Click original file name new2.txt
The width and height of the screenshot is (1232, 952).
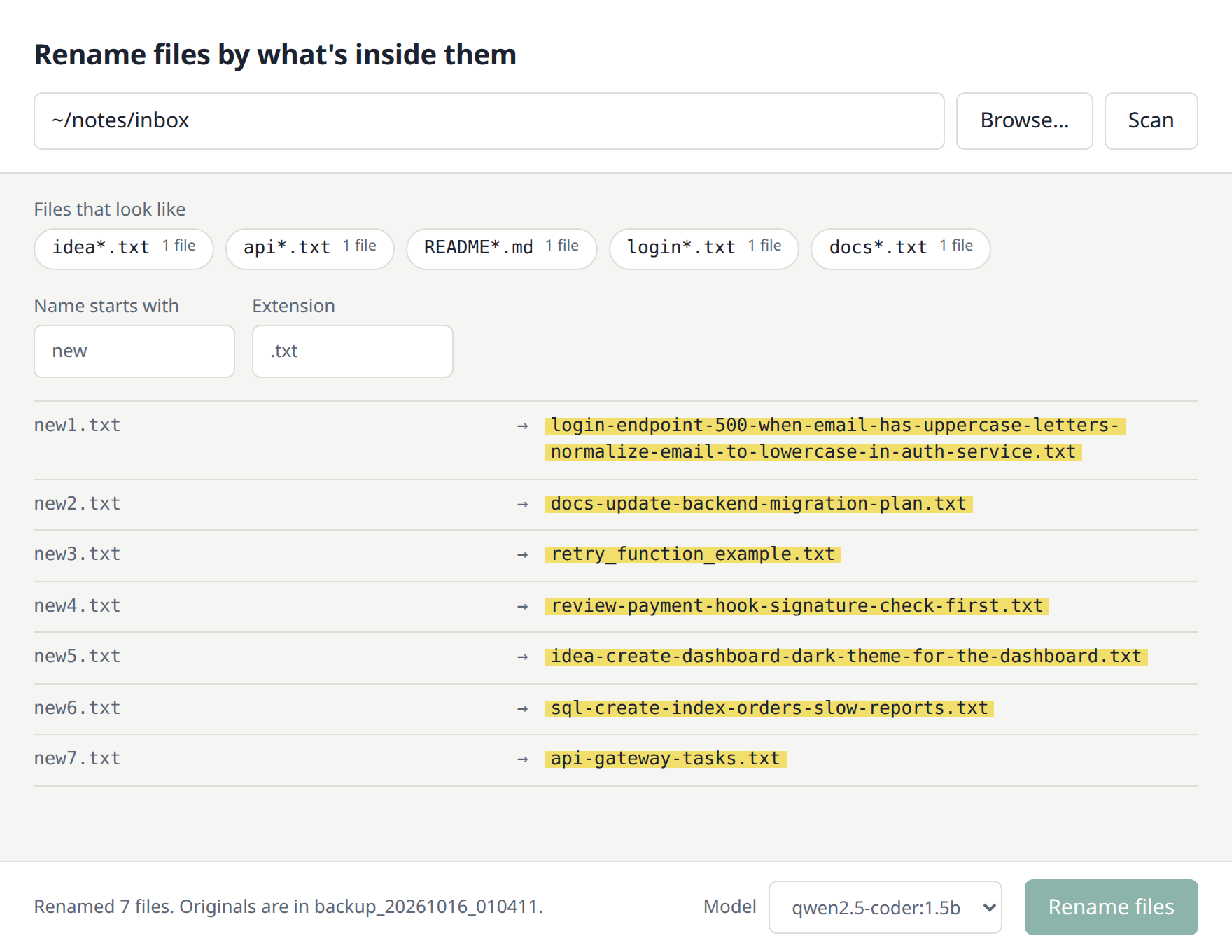[x=77, y=504]
